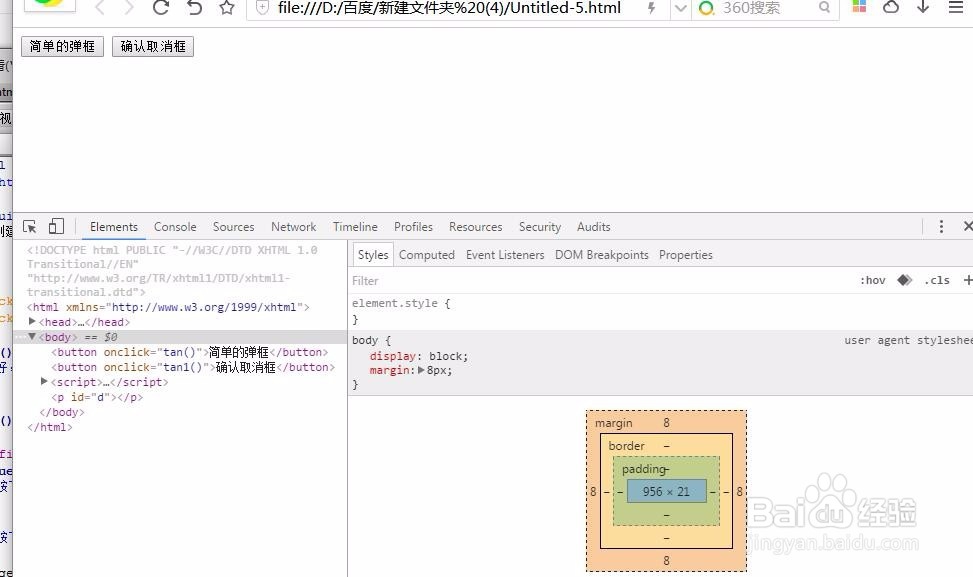Expand the script node

pyautogui.click(x=44, y=382)
